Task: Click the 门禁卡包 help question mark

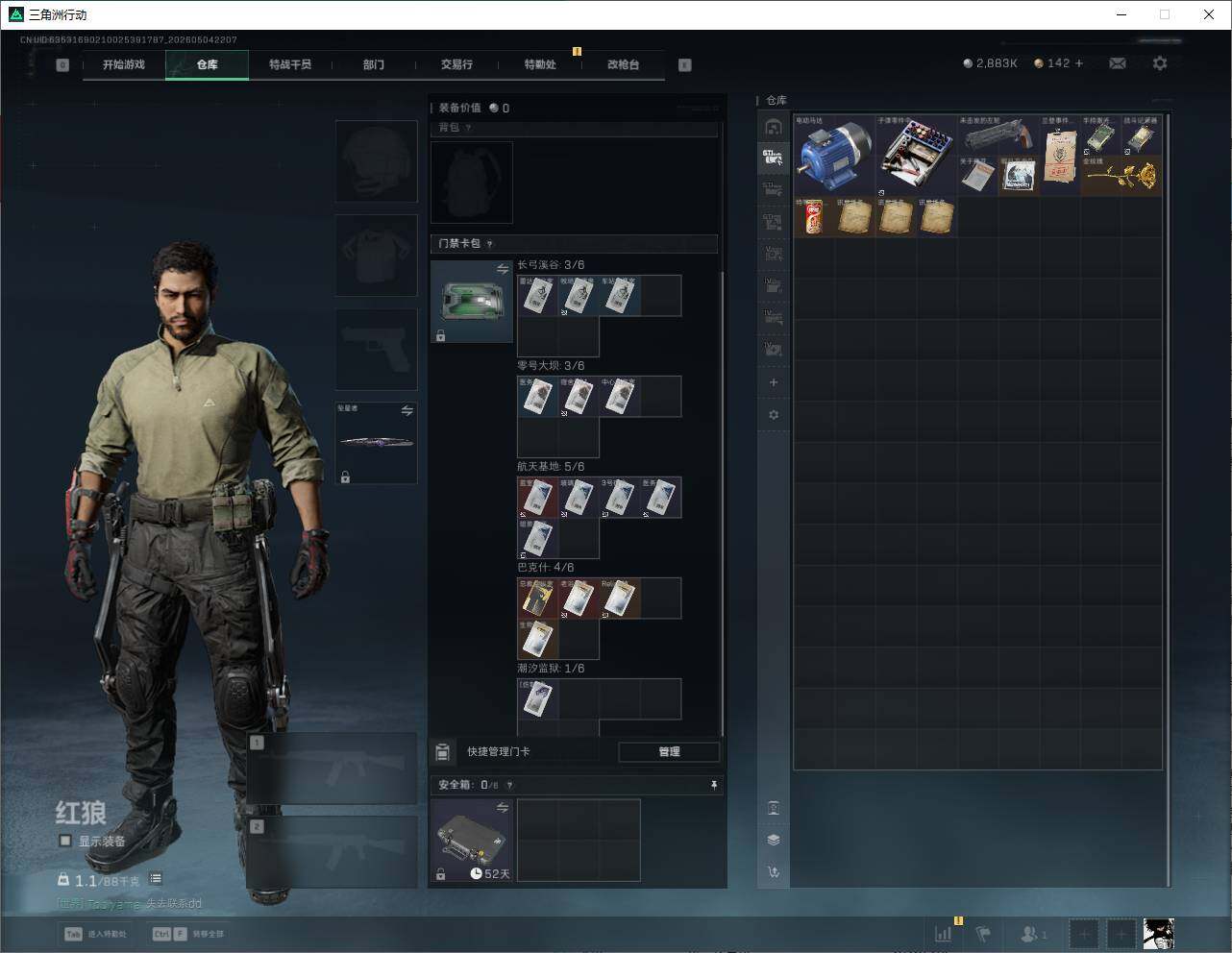Action: (x=490, y=244)
